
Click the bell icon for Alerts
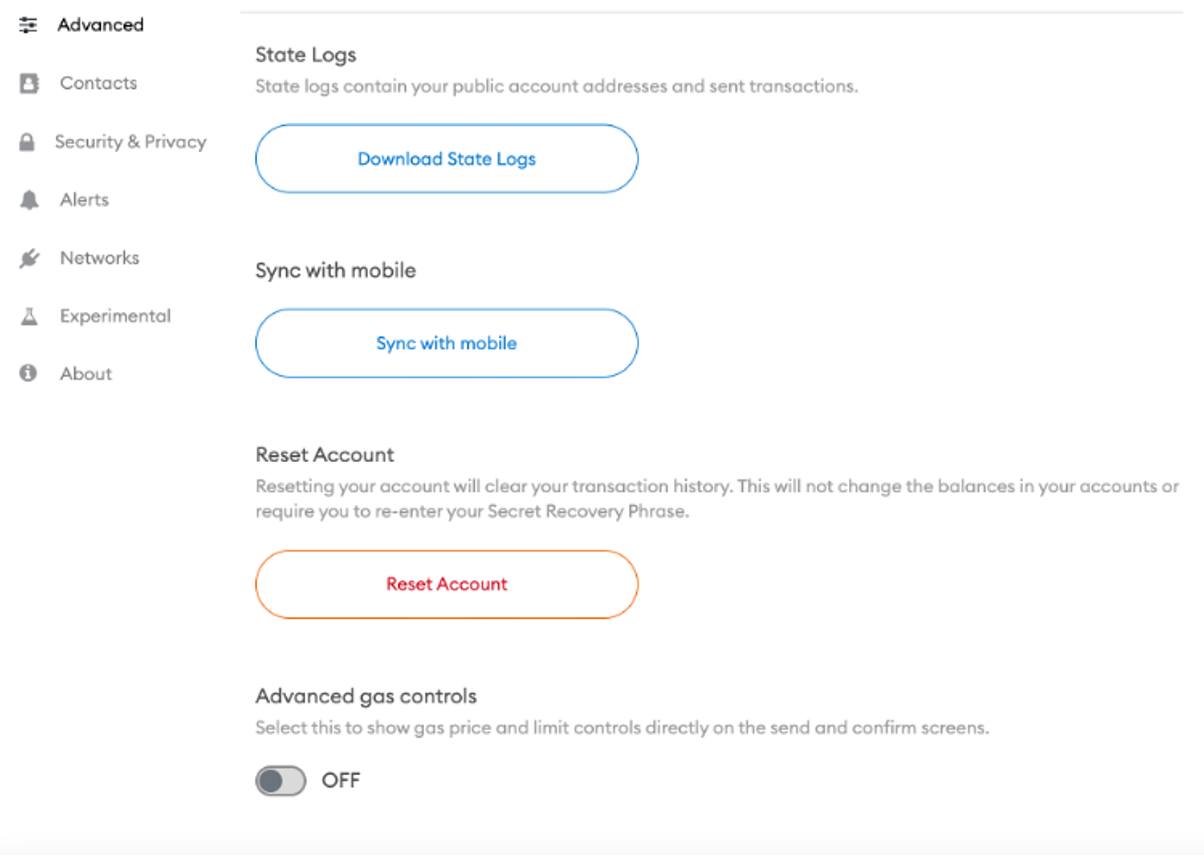pyautogui.click(x=29, y=200)
